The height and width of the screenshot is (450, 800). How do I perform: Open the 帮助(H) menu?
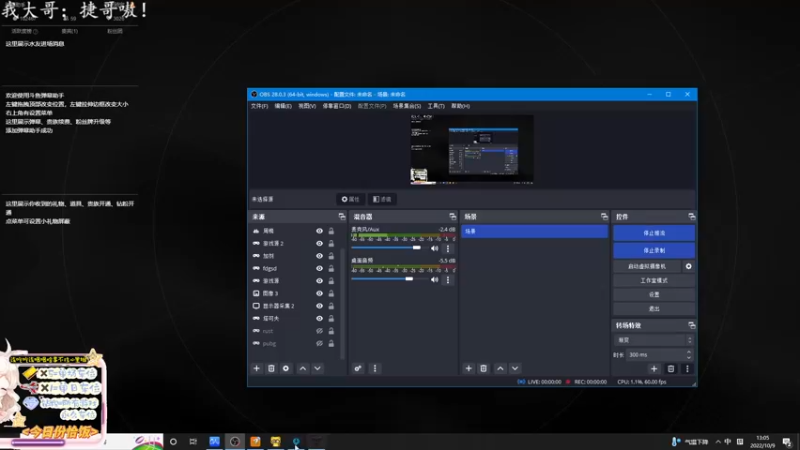[x=460, y=106]
